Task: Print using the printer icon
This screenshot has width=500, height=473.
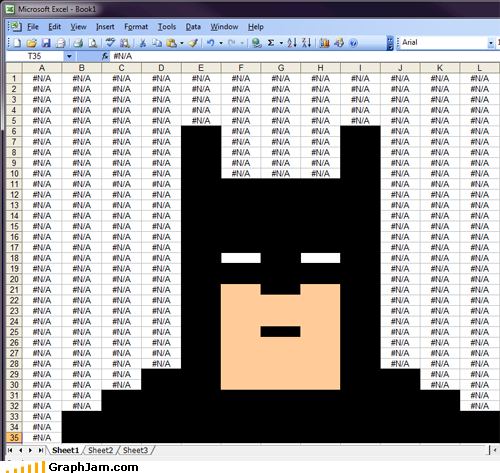Action: pos(78,43)
